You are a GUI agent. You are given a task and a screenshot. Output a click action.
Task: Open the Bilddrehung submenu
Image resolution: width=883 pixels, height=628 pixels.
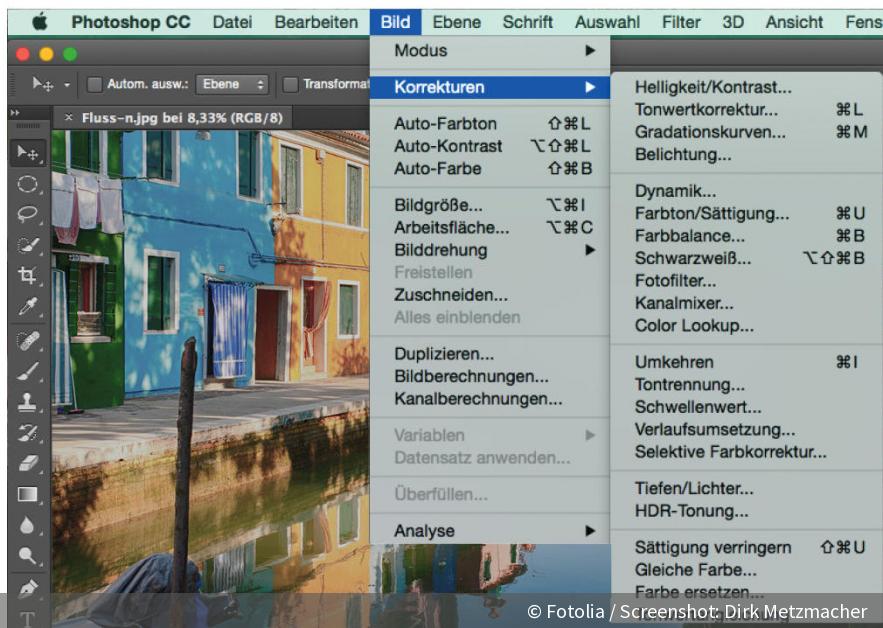tap(490, 250)
